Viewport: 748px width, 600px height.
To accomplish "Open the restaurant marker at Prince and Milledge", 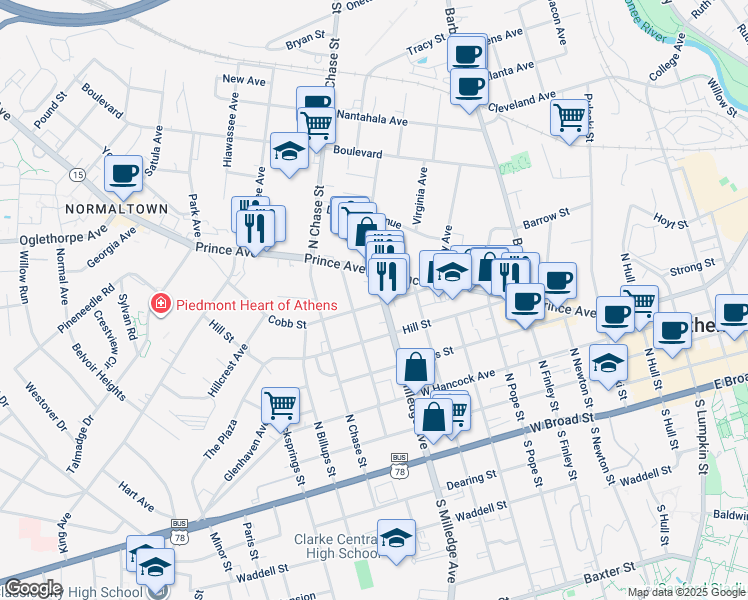I will (x=388, y=273).
